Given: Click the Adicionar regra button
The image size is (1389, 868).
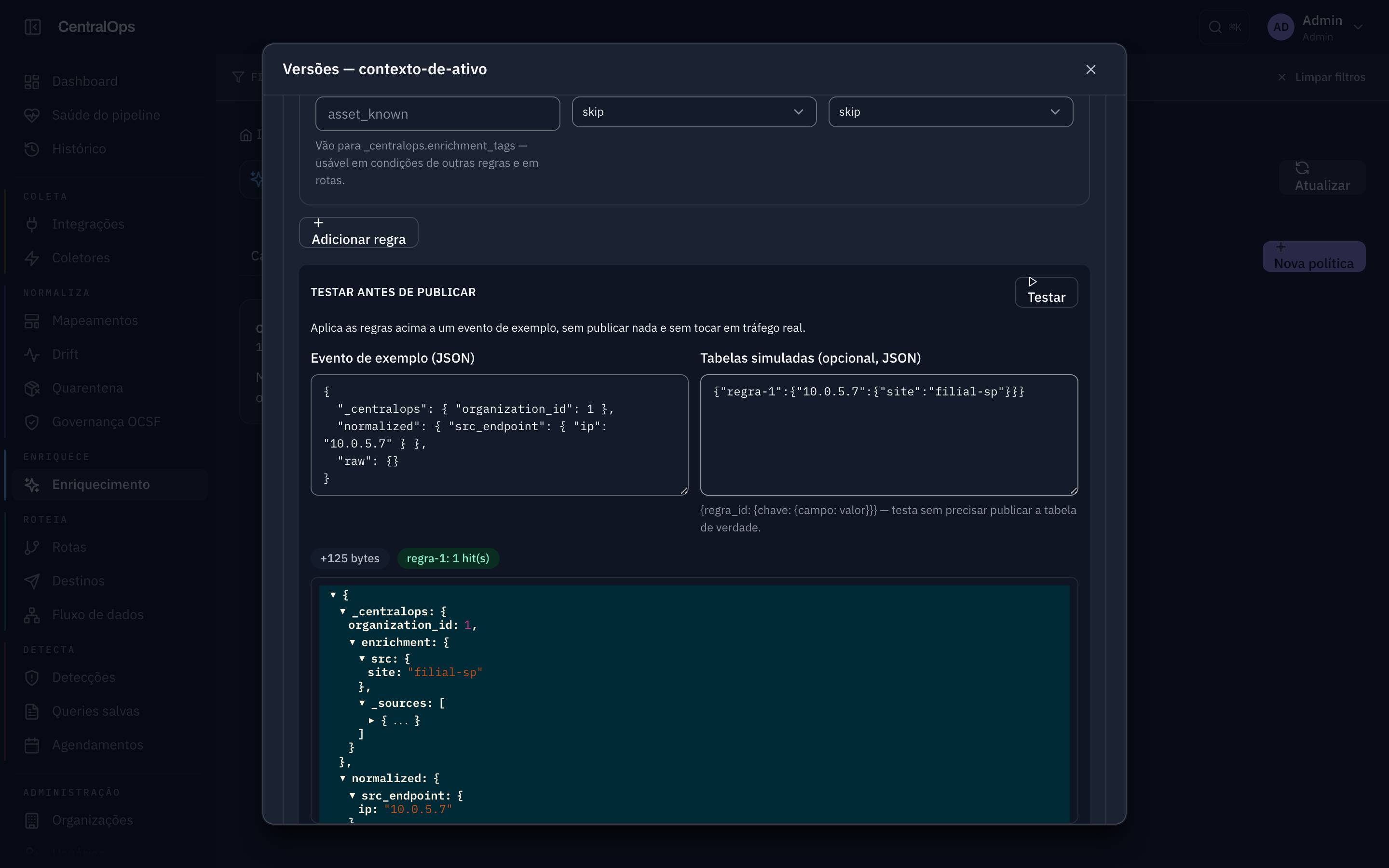Looking at the screenshot, I should pyautogui.click(x=359, y=232).
